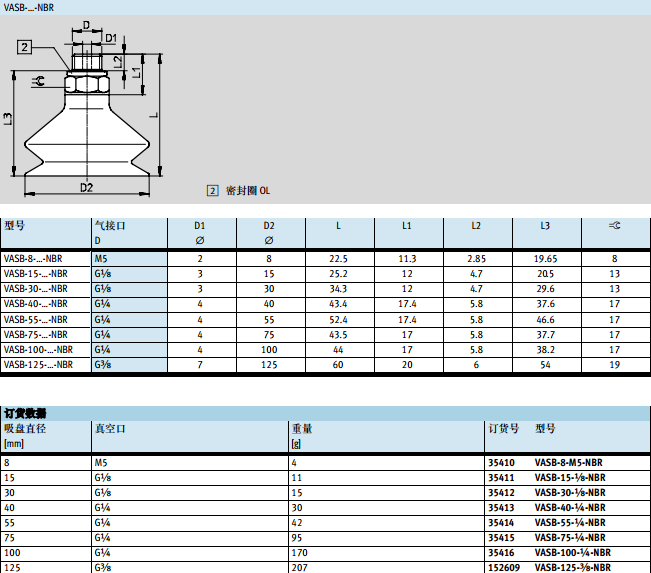651x573 pixels.
Task: Select model VASB-125-⅜-NBR
Action: pyautogui.click(x=573, y=568)
